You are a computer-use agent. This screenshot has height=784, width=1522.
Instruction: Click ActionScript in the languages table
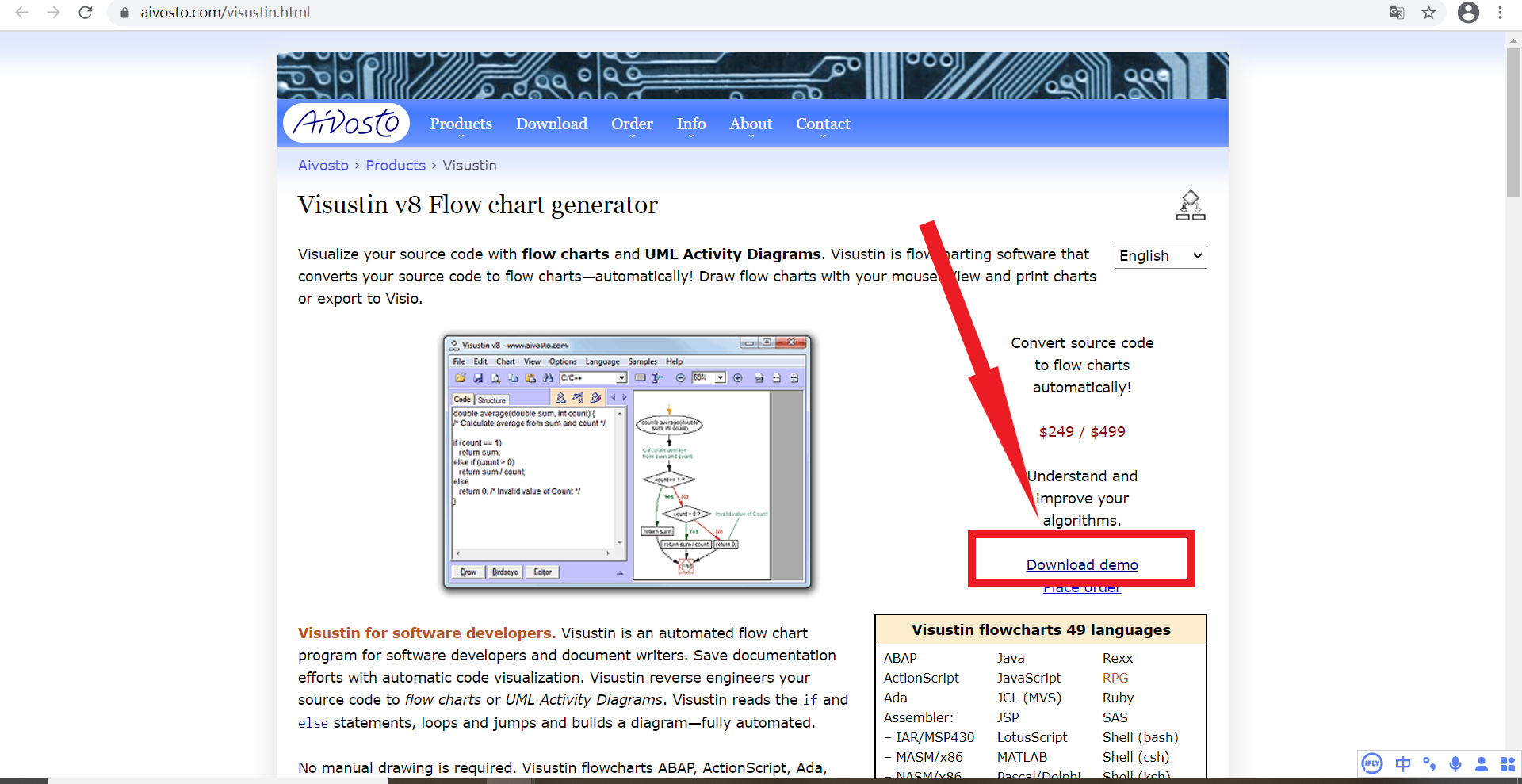tap(921, 678)
